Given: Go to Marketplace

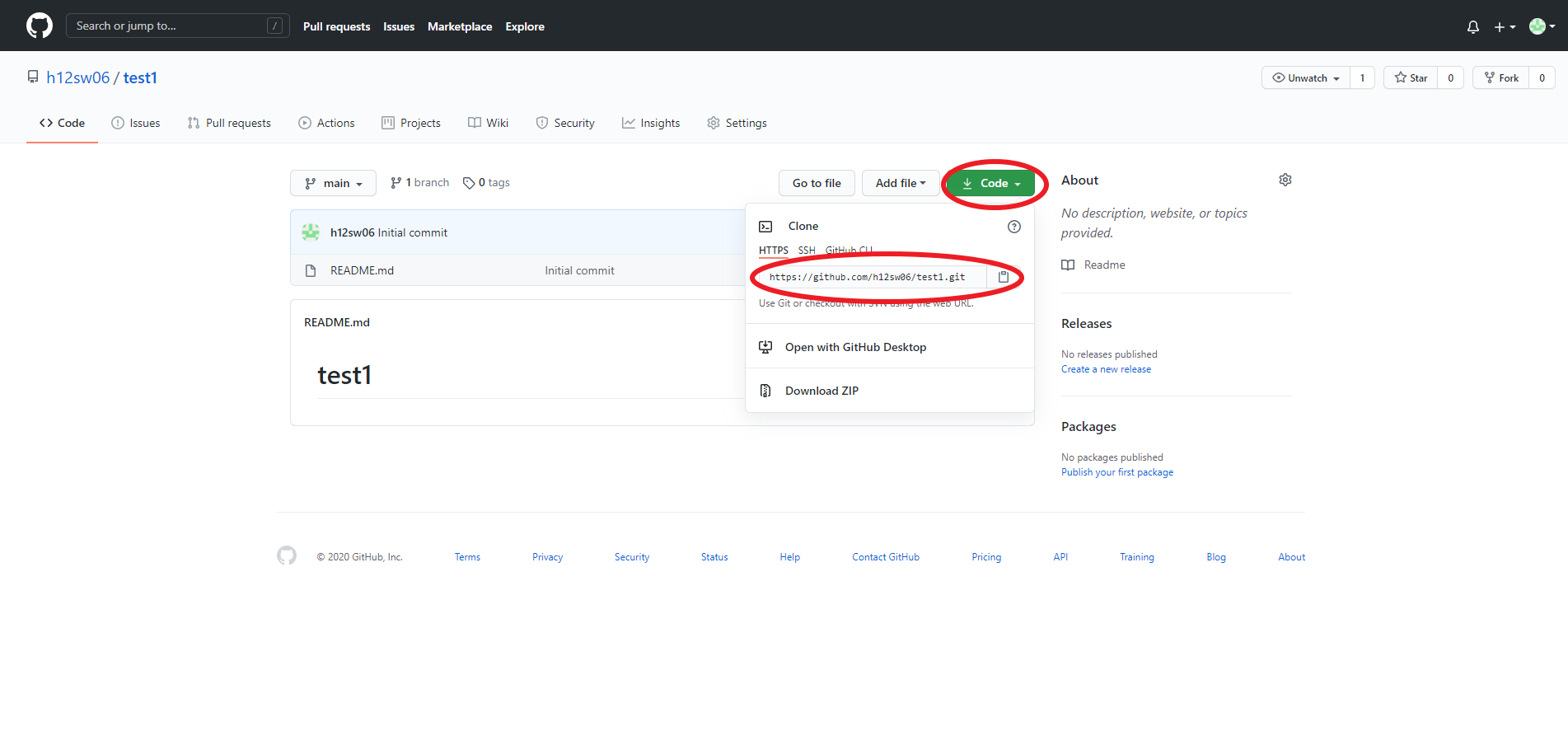Looking at the screenshot, I should coord(460,26).
